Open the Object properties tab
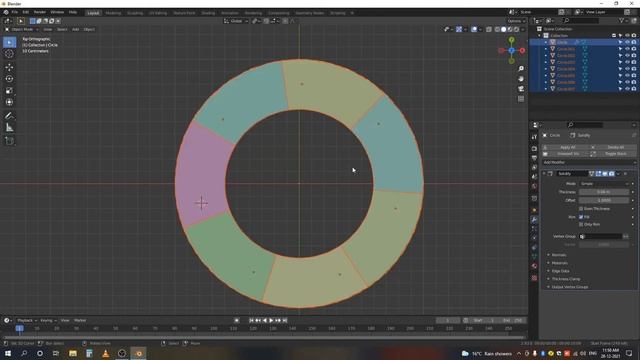Screen dimensions: 640x360 coord(534,210)
